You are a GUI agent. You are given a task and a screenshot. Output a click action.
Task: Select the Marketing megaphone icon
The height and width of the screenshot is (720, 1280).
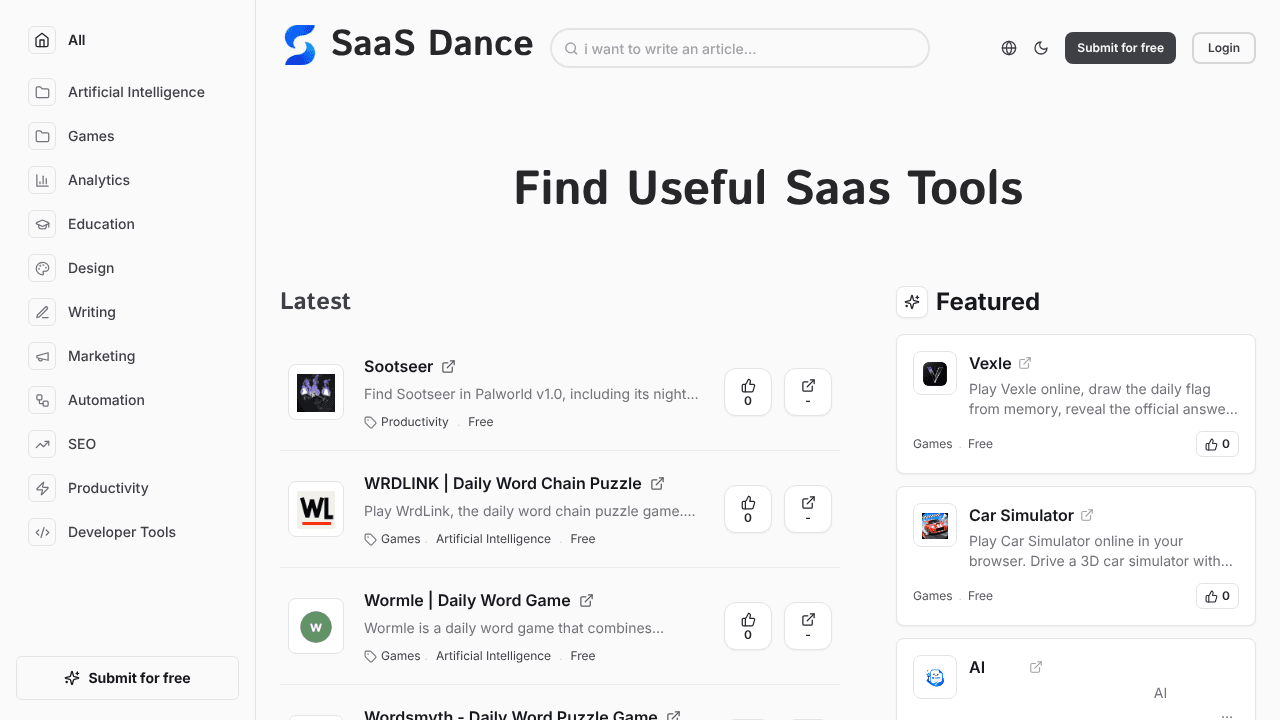coord(42,356)
